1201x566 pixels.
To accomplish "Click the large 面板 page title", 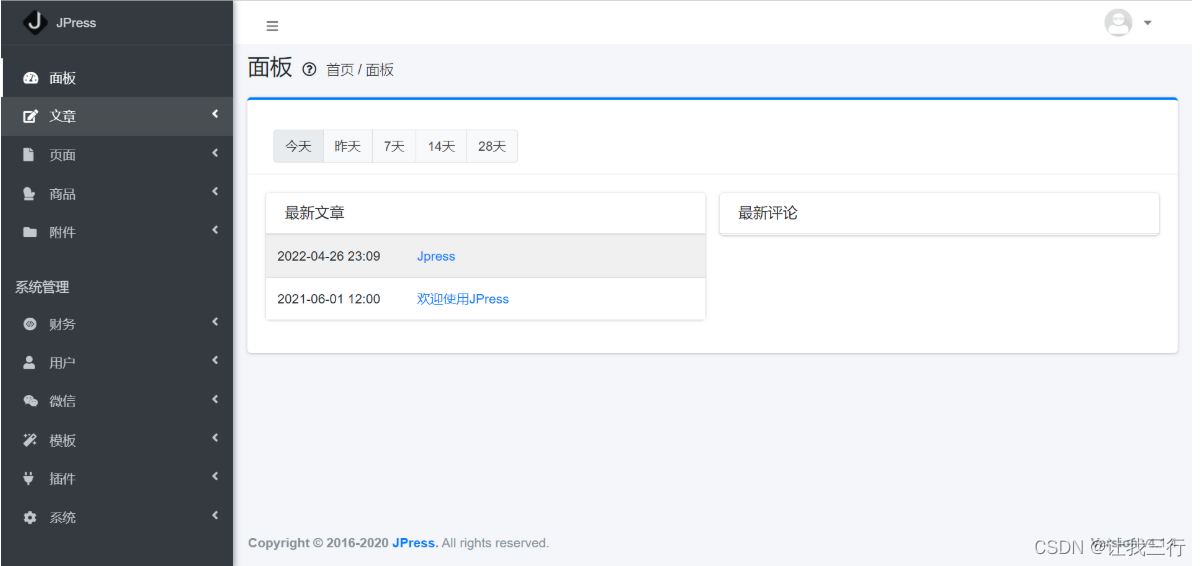I will 270,68.
